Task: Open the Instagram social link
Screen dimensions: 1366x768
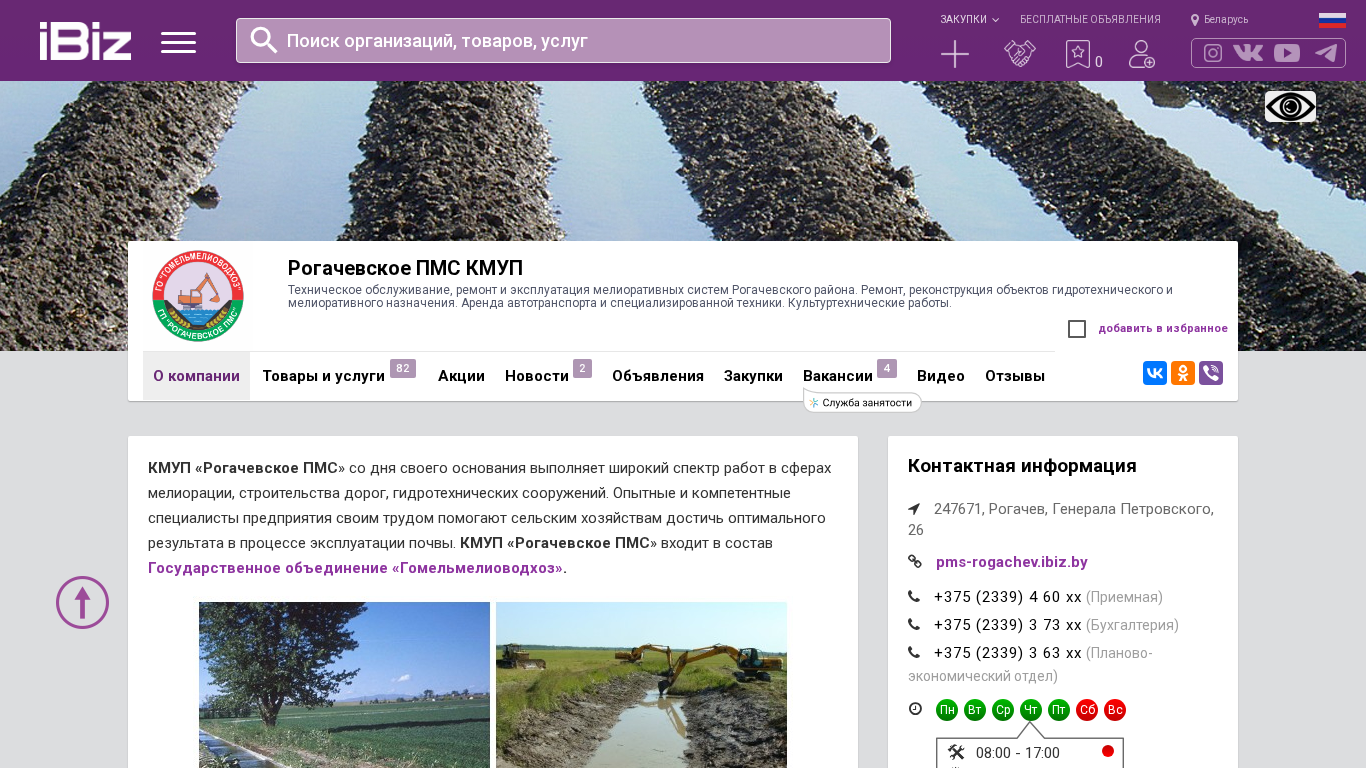Action: point(1213,53)
